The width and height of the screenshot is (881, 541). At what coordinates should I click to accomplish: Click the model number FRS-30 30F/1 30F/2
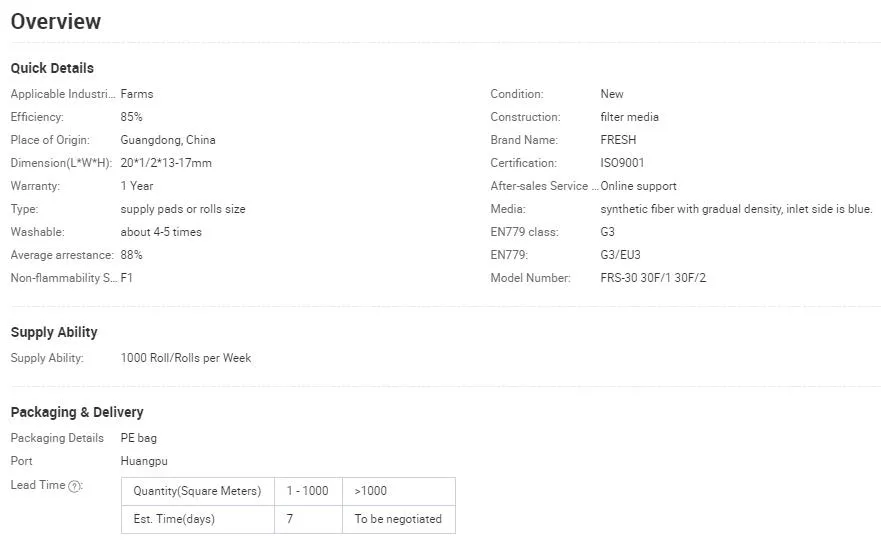tap(653, 278)
